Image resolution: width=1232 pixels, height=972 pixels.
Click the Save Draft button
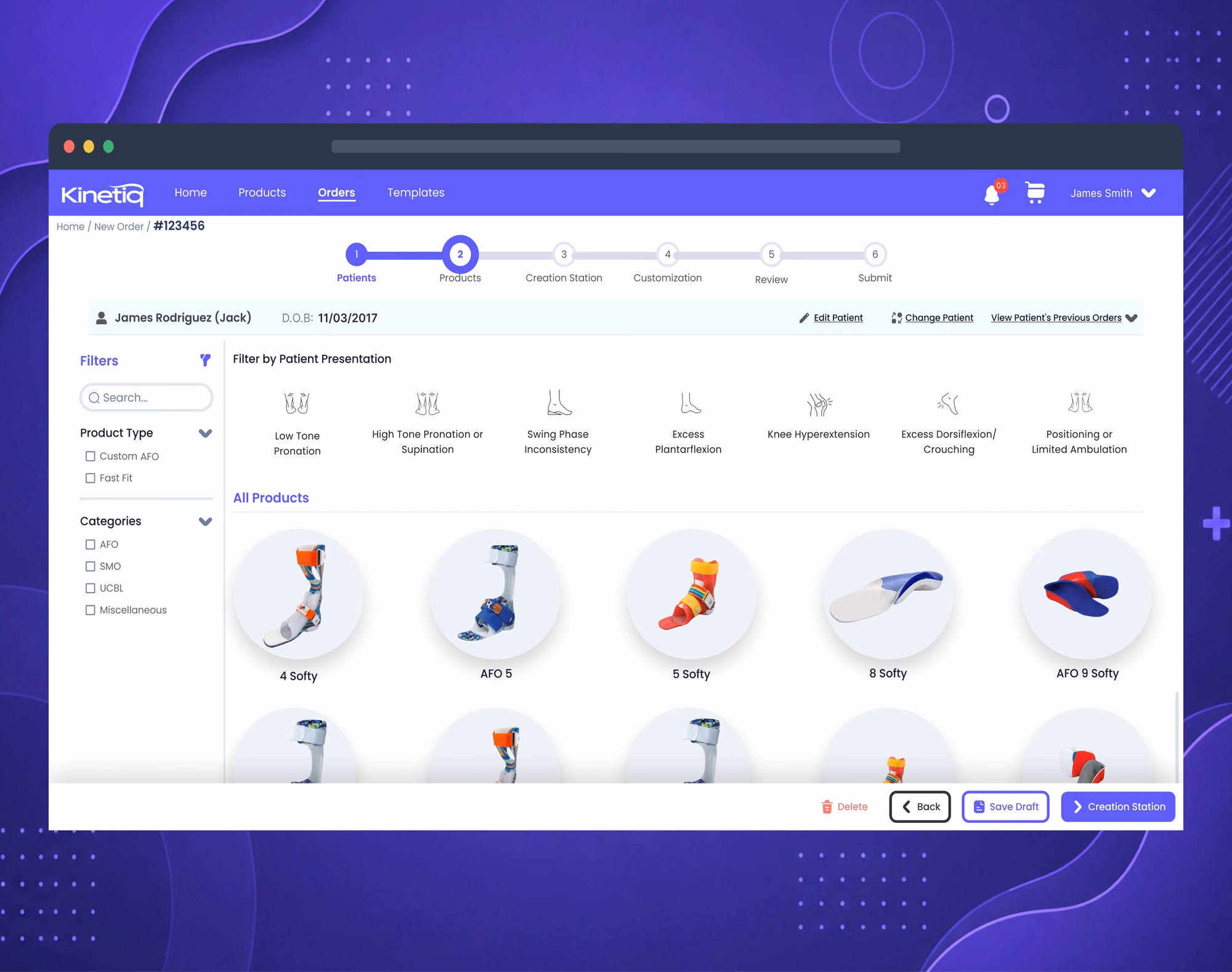click(1005, 807)
